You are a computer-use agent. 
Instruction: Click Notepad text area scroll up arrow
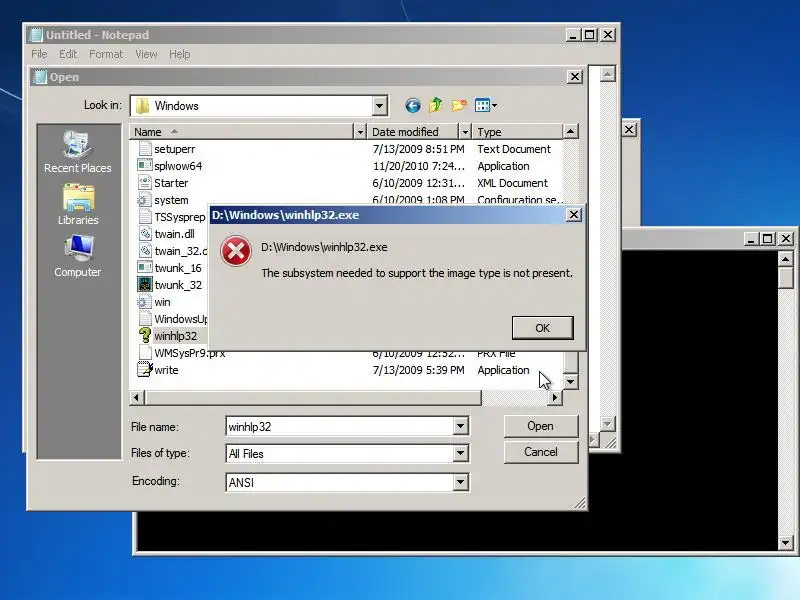(x=607, y=74)
